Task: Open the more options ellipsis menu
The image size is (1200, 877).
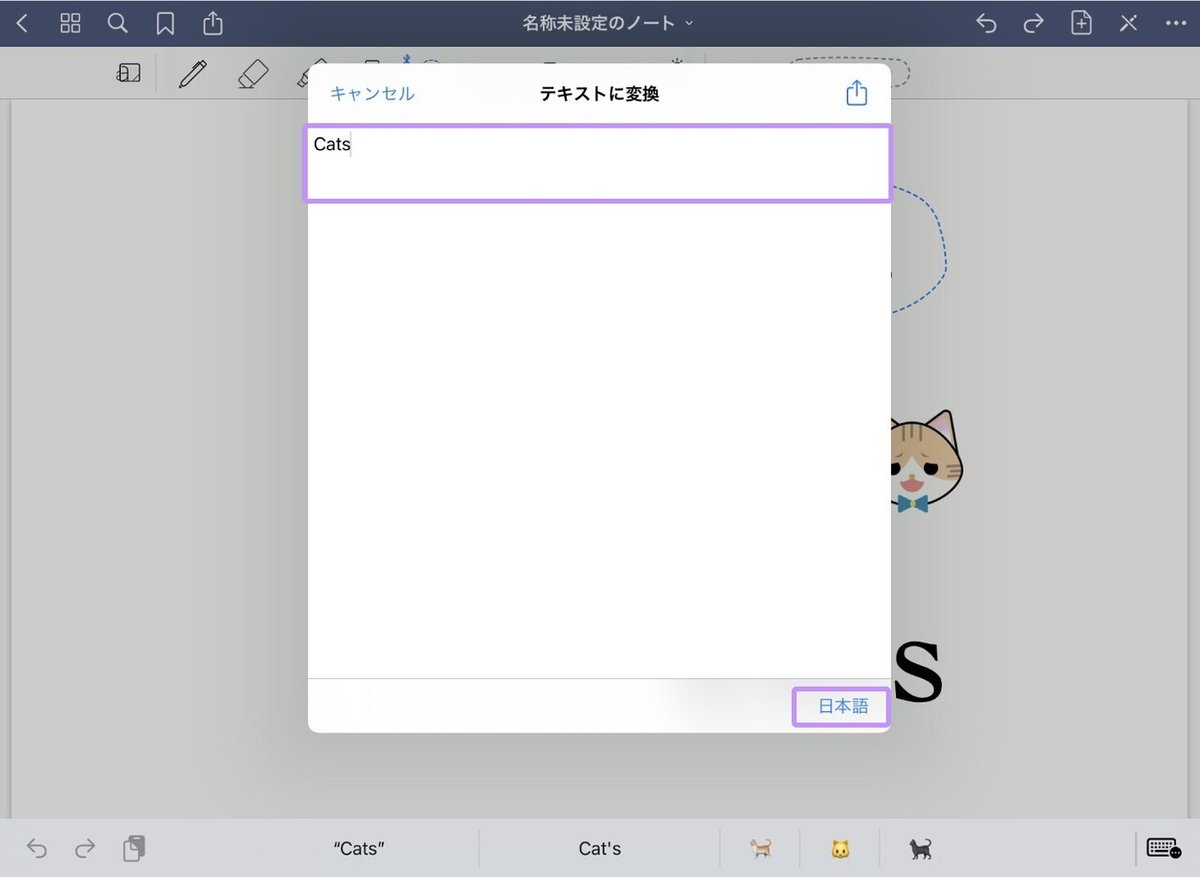Action: (1176, 22)
